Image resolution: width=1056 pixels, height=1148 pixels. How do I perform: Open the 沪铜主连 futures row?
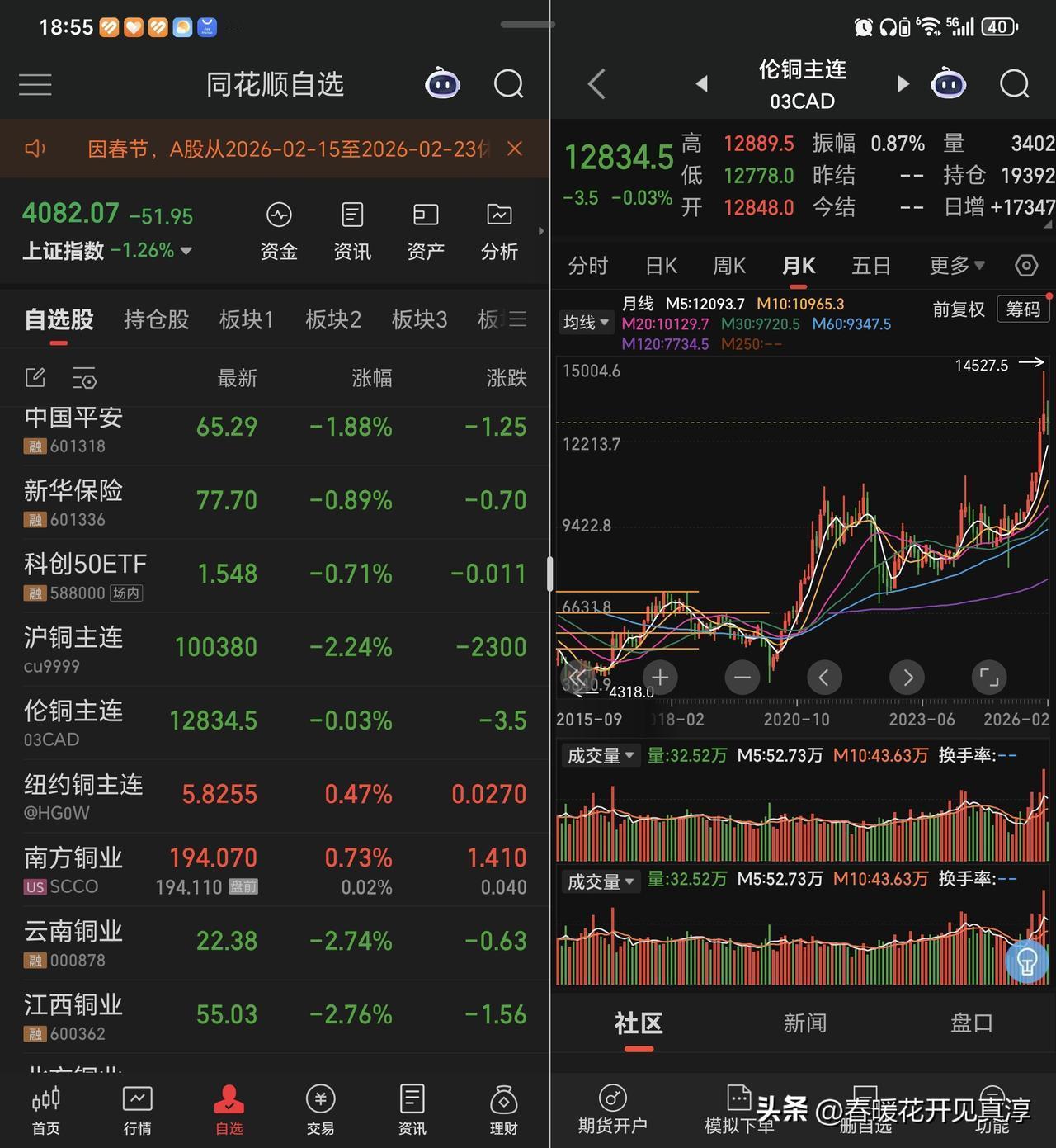point(275,649)
